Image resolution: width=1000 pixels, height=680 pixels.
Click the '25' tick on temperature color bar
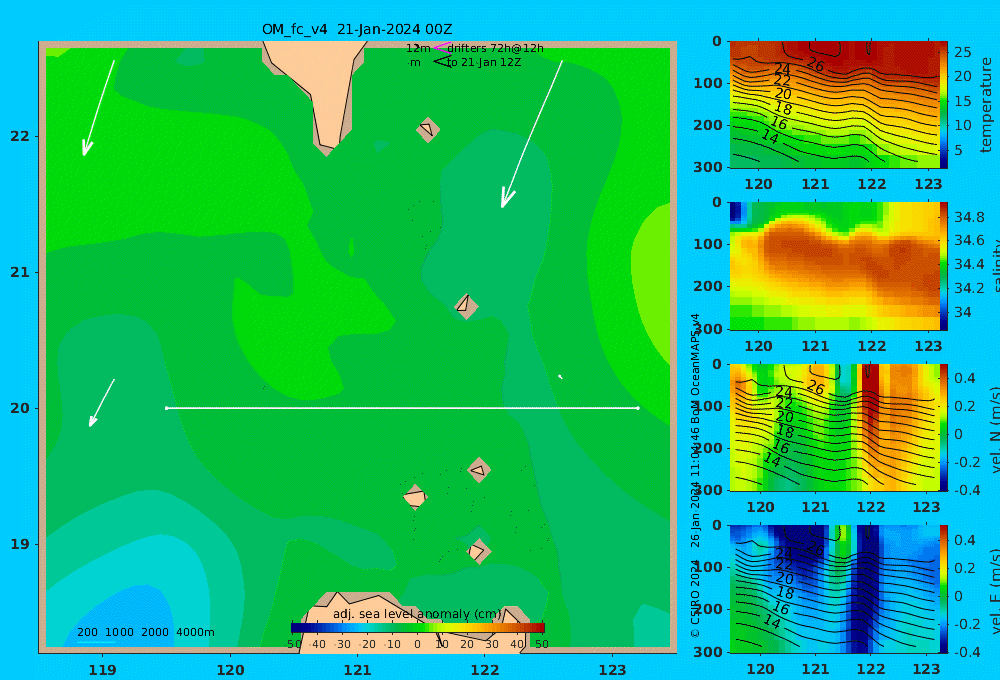[x=962, y=52]
